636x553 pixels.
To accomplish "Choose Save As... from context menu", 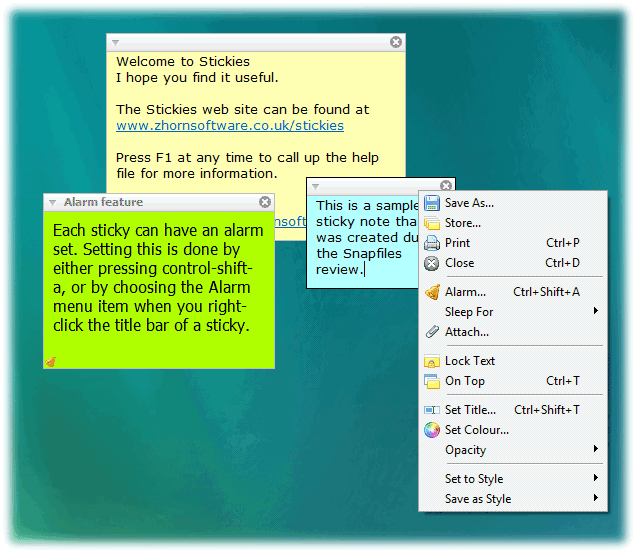I will 513,203.
